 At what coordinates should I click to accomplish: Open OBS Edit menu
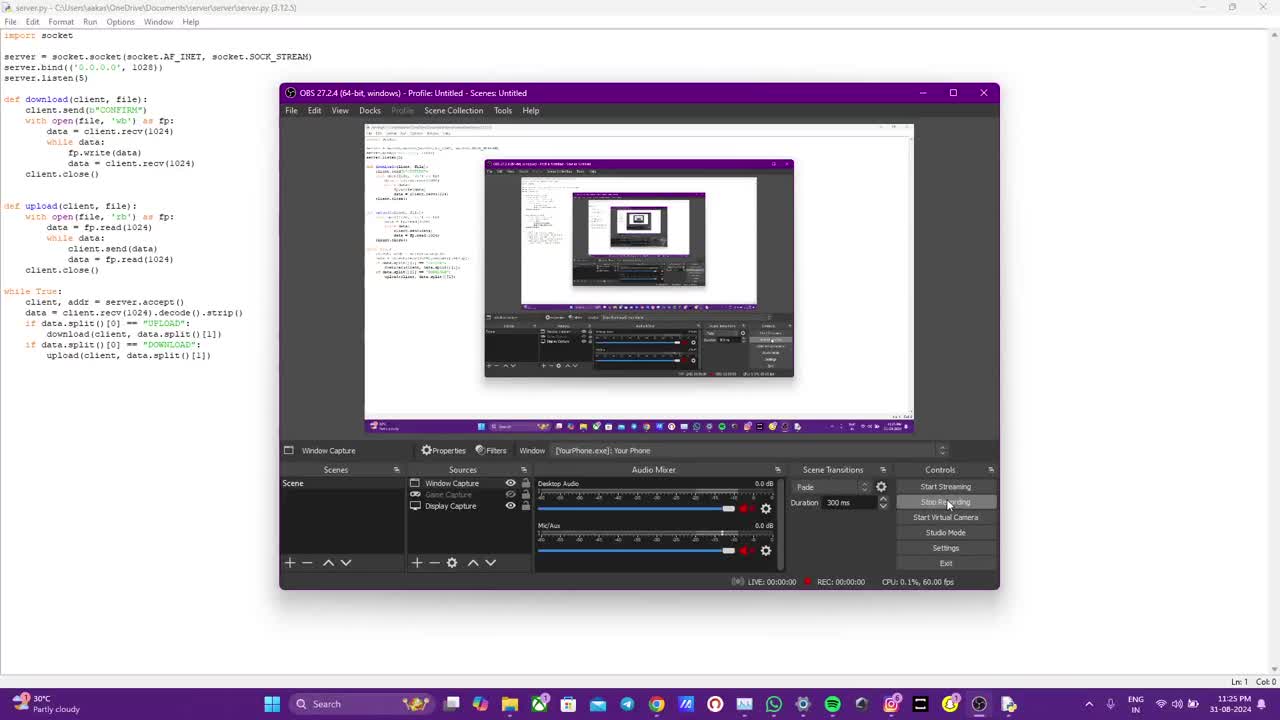click(314, 111)
